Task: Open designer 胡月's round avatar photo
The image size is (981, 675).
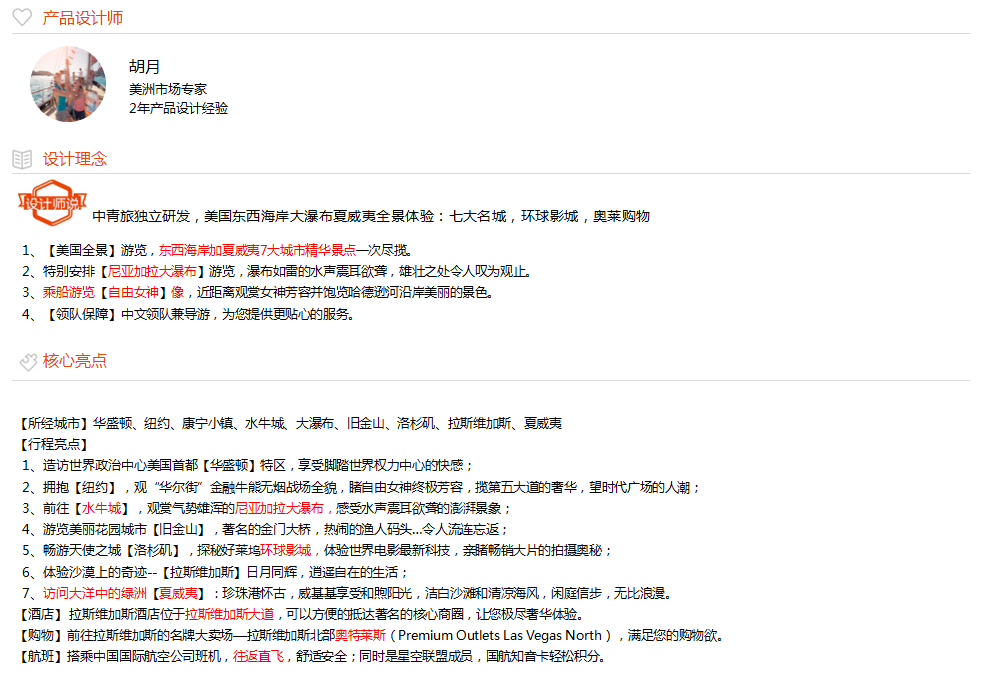Action: pyautogui.click(x=68, y=84)
